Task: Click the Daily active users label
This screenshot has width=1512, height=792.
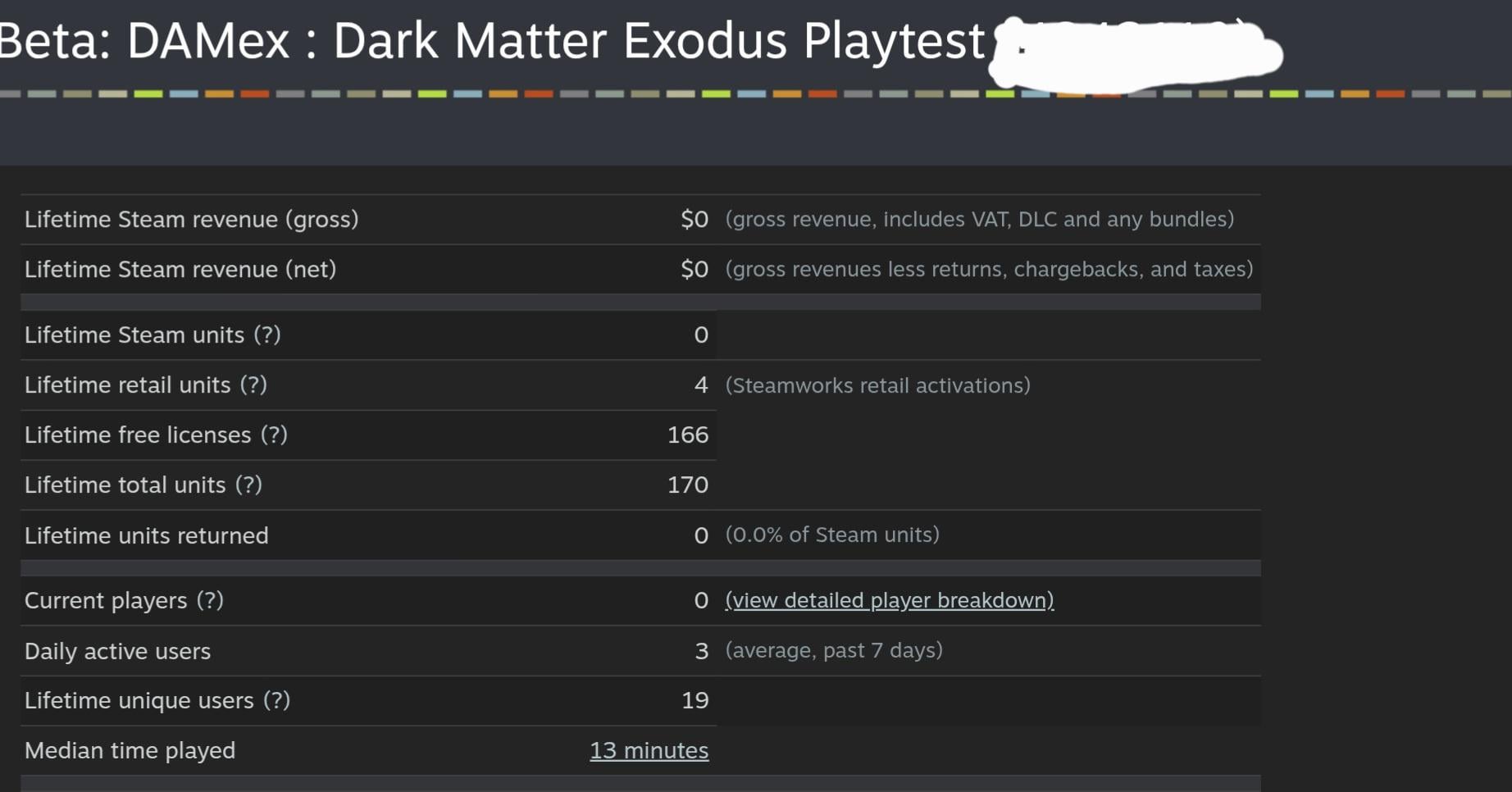Action: pos(117,651)
